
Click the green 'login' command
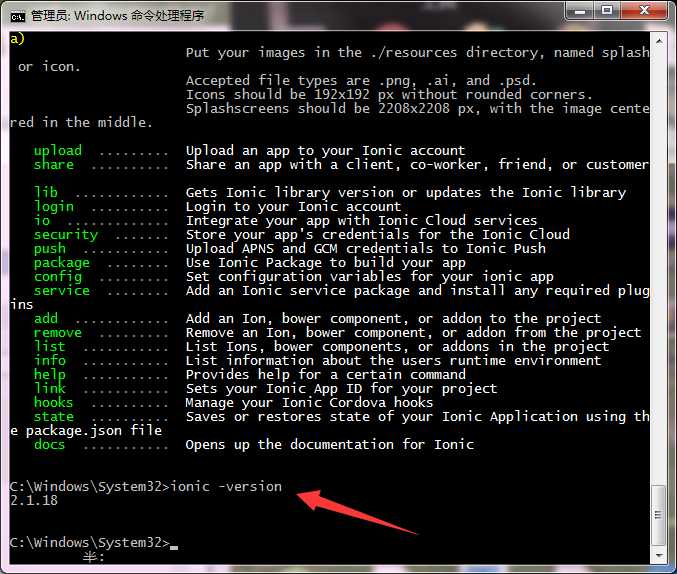(54, 206)
